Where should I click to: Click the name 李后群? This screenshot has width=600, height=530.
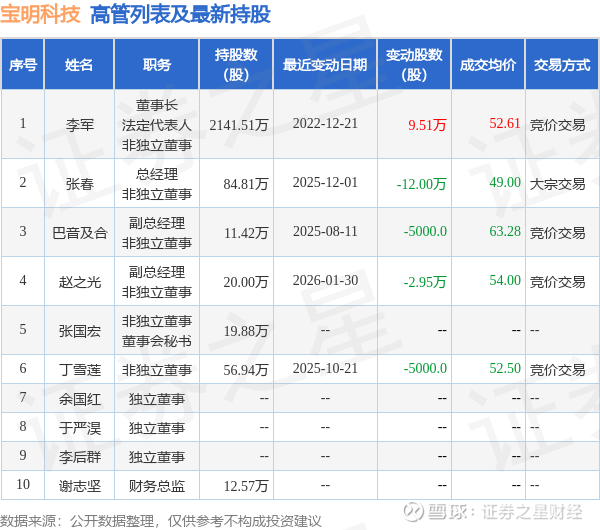coord(80,457)
